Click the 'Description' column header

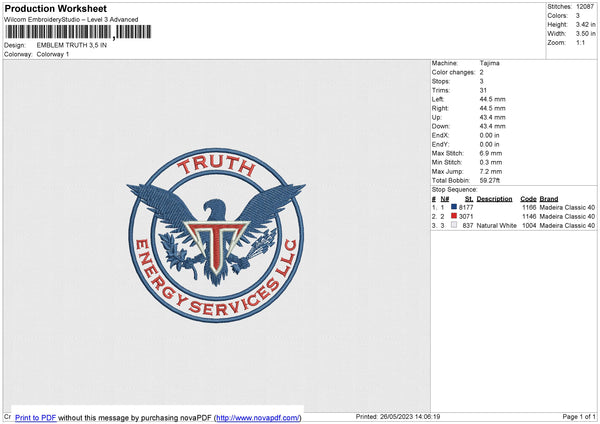(494, 199)
